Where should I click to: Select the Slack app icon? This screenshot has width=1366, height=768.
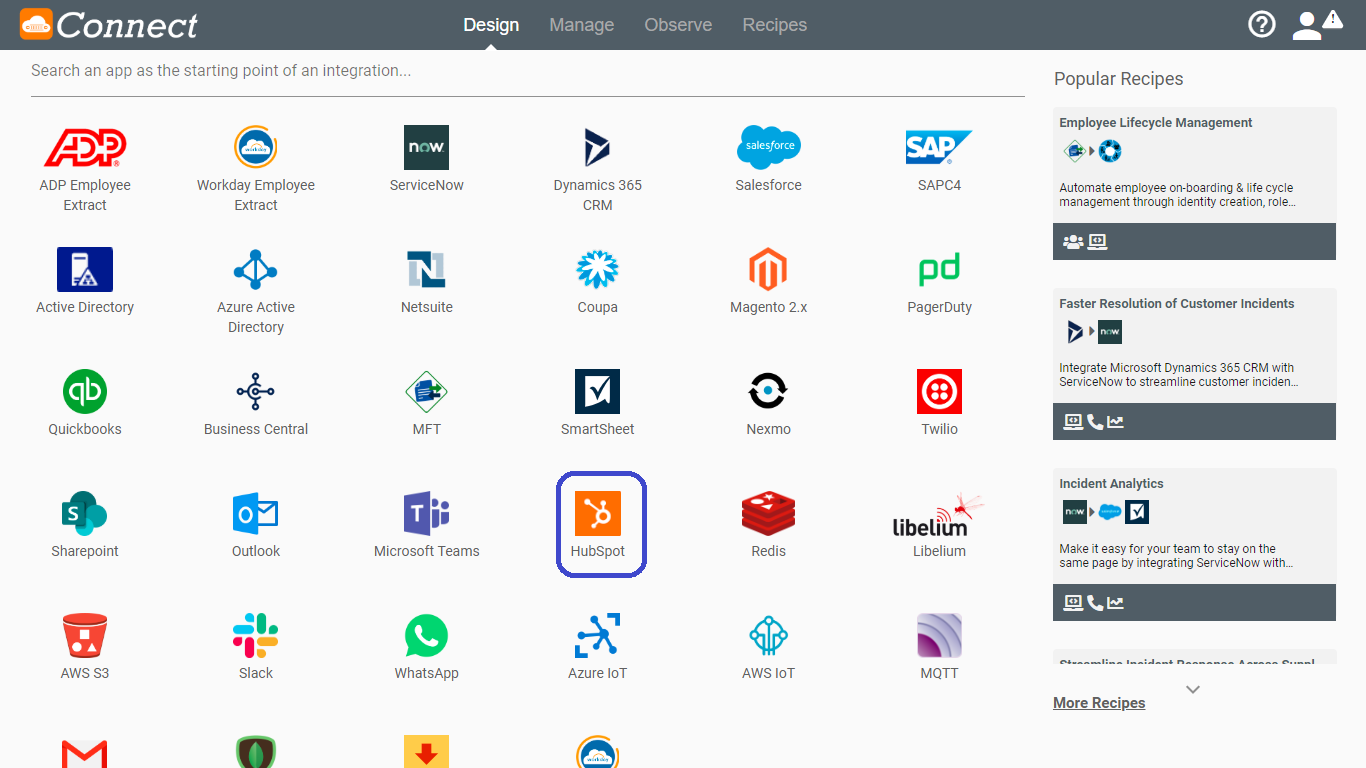coord(256,636)
